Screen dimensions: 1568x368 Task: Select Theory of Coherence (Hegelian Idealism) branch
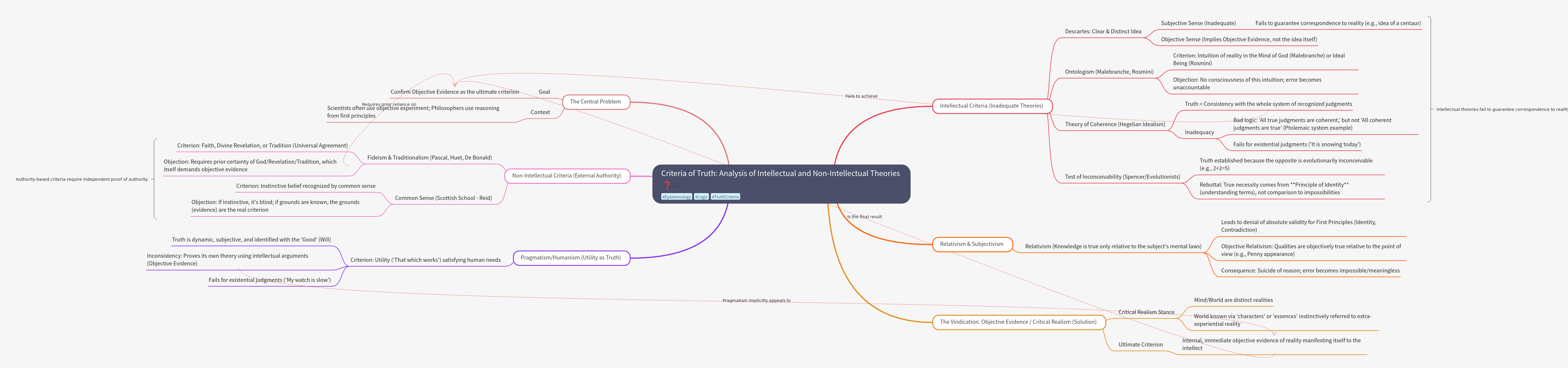tap(1114, 125)
